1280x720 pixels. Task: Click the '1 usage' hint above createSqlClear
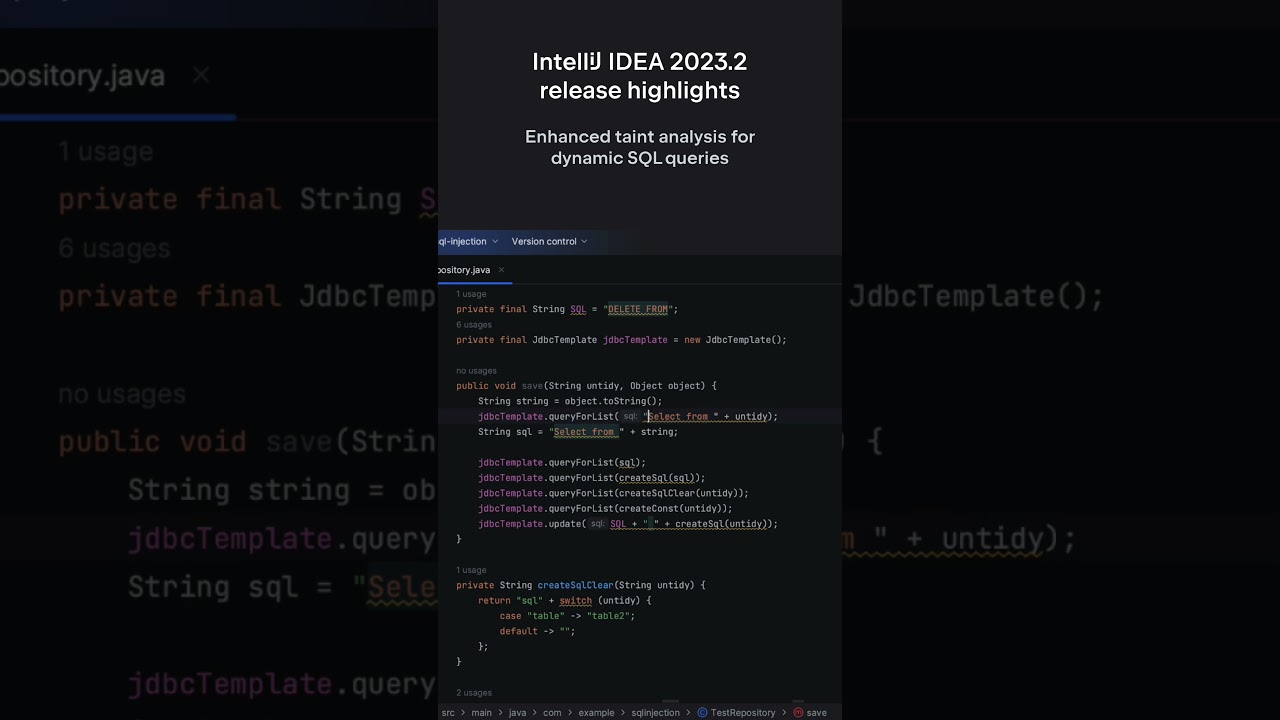[471, 570]
